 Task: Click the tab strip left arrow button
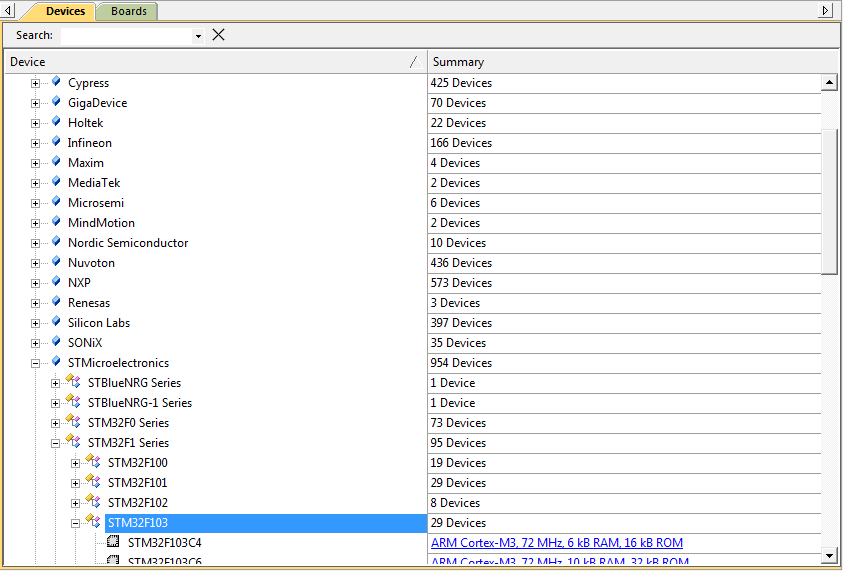coord(8,10)
